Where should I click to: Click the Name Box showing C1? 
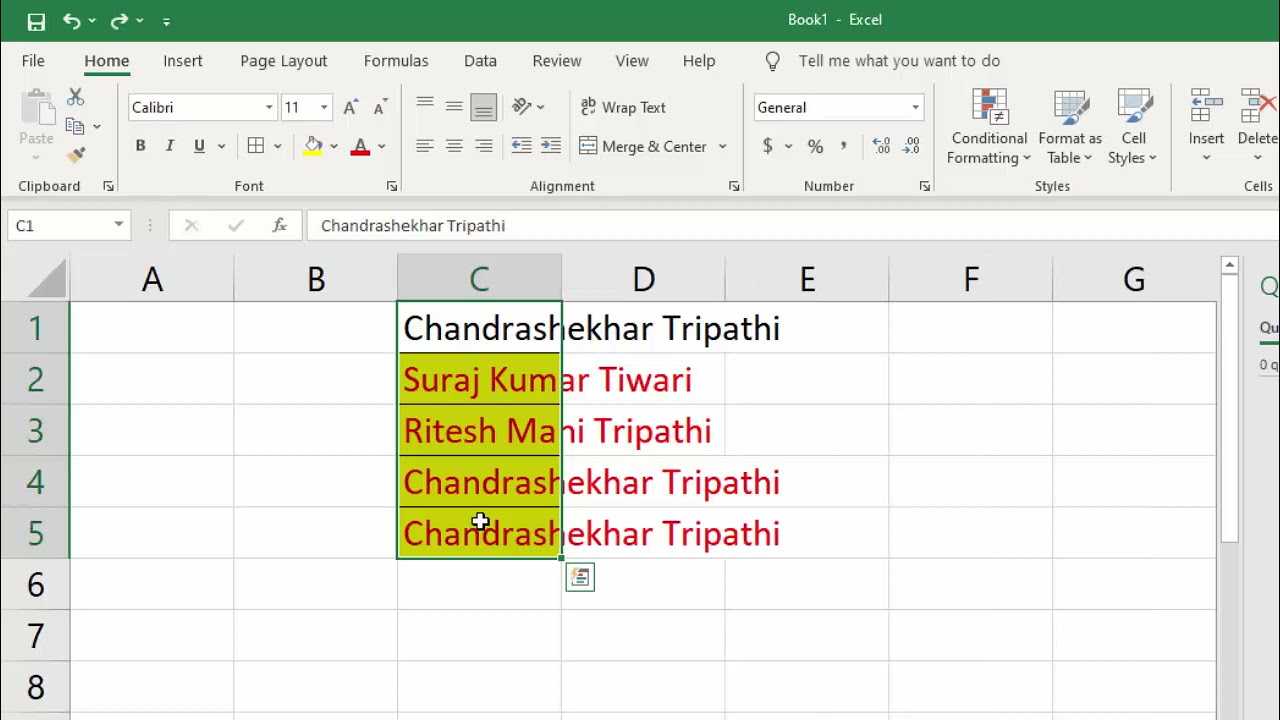click(x=68, y=225)
